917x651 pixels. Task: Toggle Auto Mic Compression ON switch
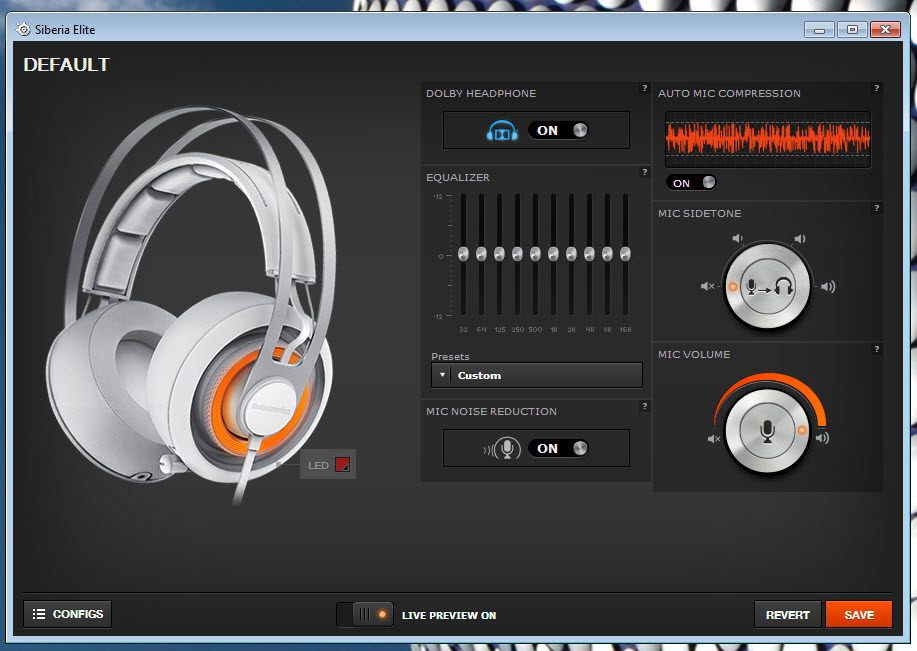tap(691, 182)
